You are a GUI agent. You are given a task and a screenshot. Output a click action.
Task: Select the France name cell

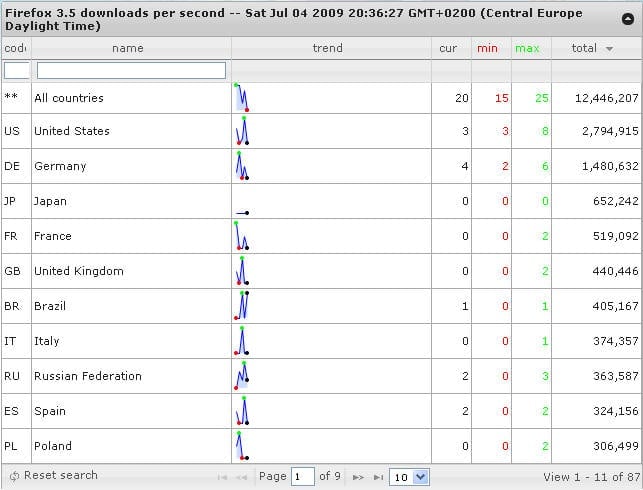131,236
